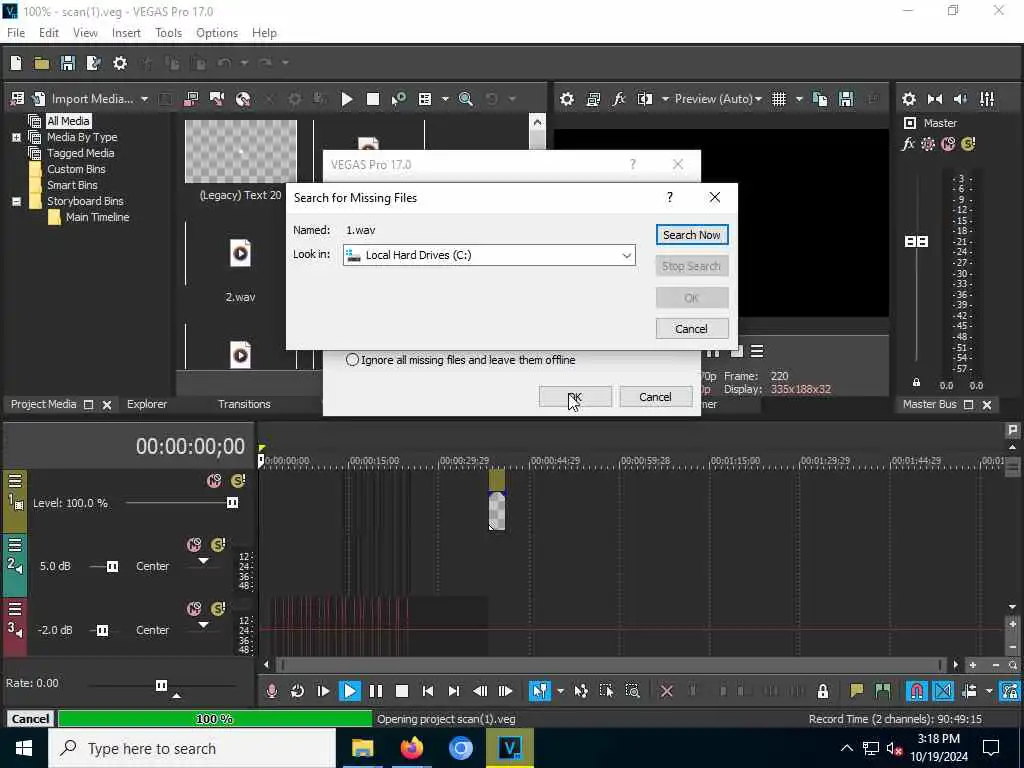Toggle lock envelopes padlock icon

click(823, 691)
